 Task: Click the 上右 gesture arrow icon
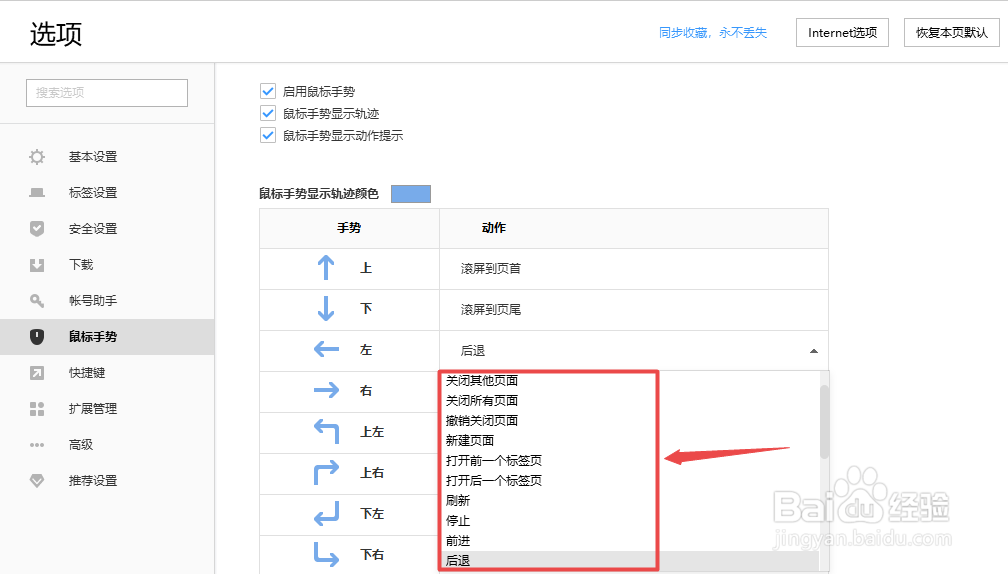tap(326, 472)
